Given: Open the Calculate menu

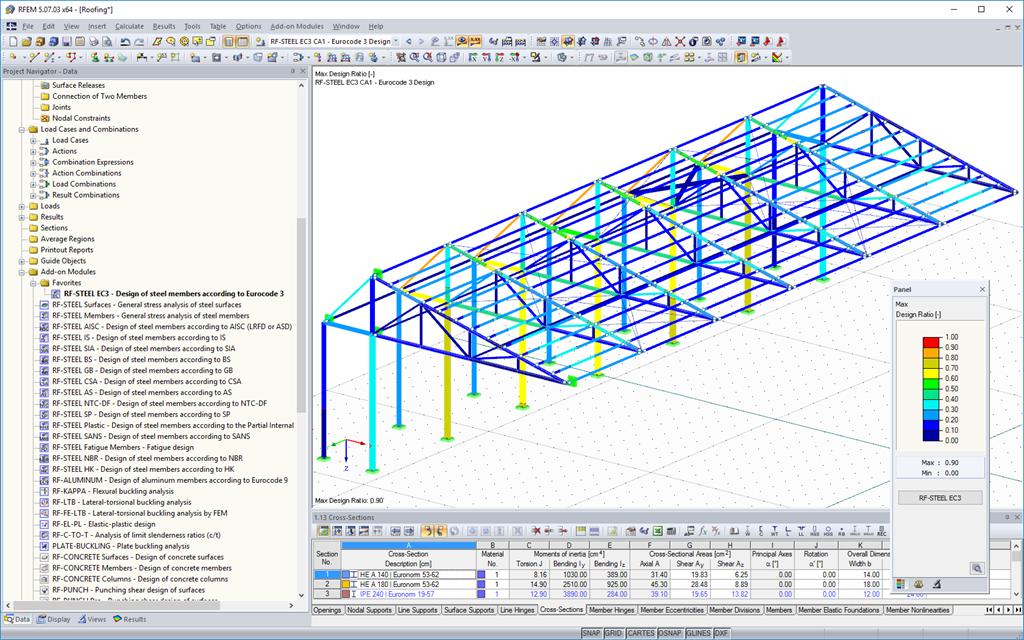Looking at the screenshot, I should pos(128,26).
